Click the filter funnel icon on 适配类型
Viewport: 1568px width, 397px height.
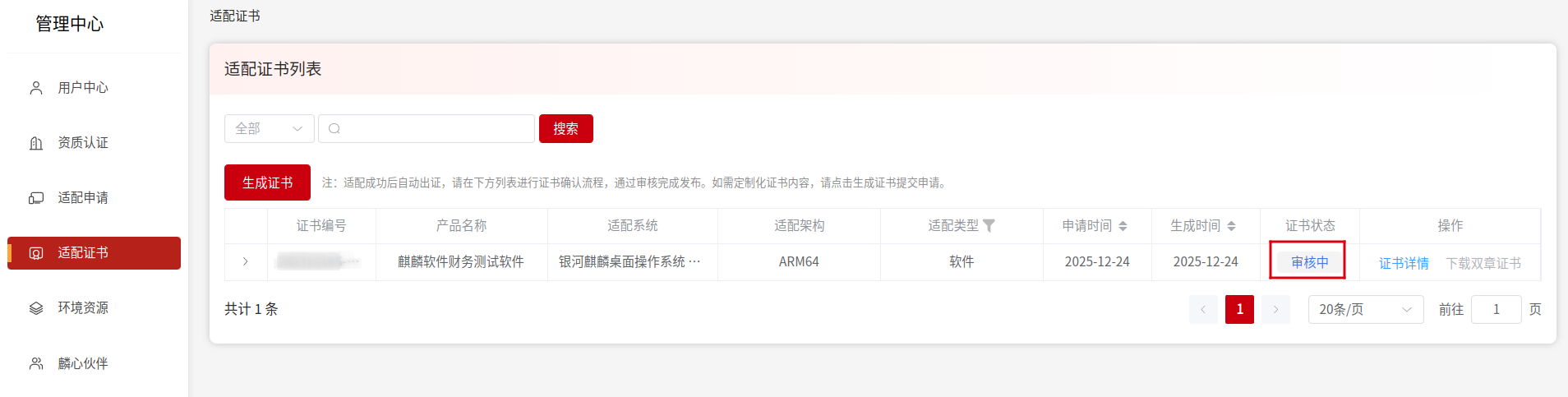tap(989, 226)
